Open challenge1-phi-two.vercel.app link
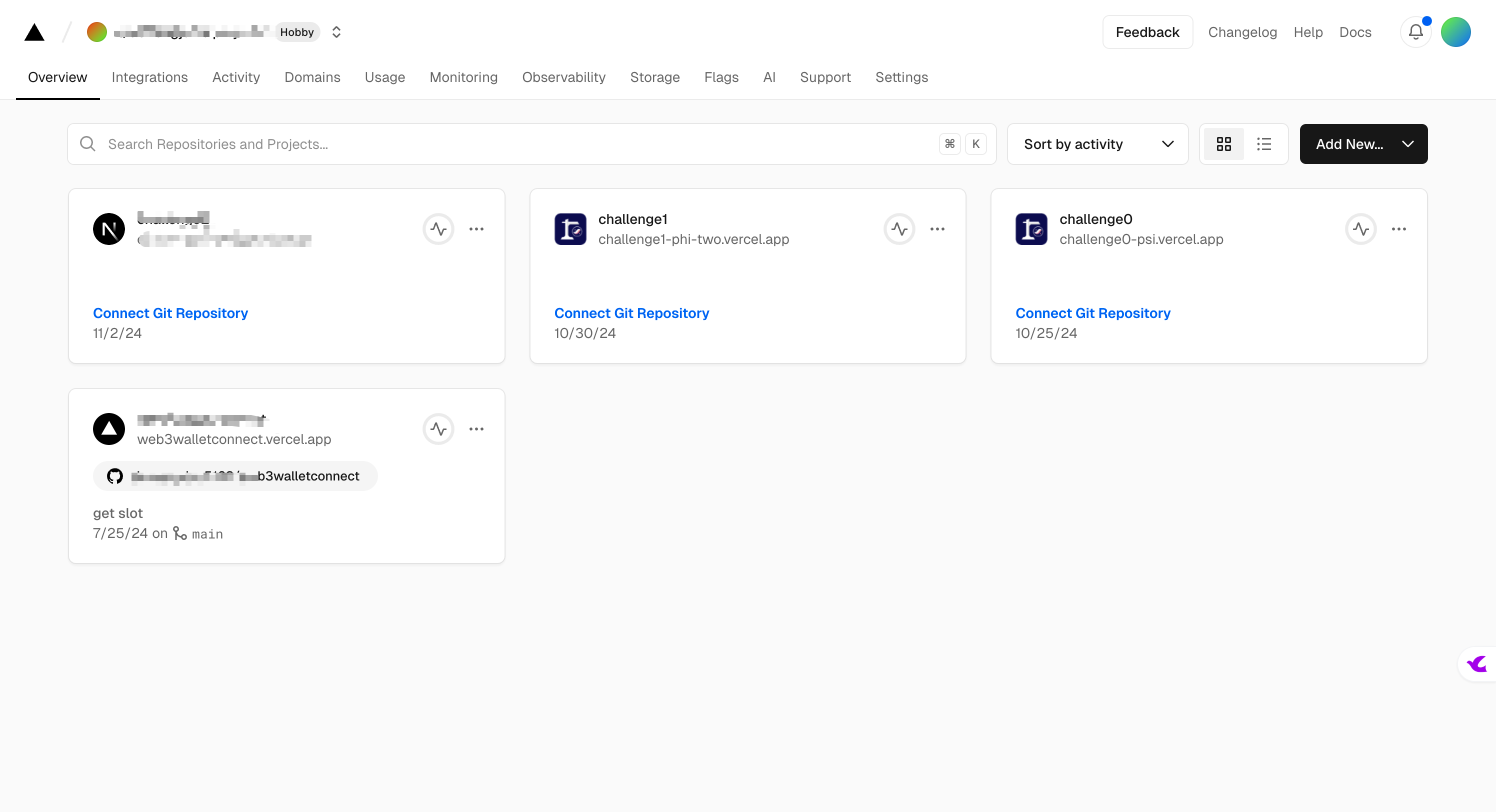 point(693,239)
